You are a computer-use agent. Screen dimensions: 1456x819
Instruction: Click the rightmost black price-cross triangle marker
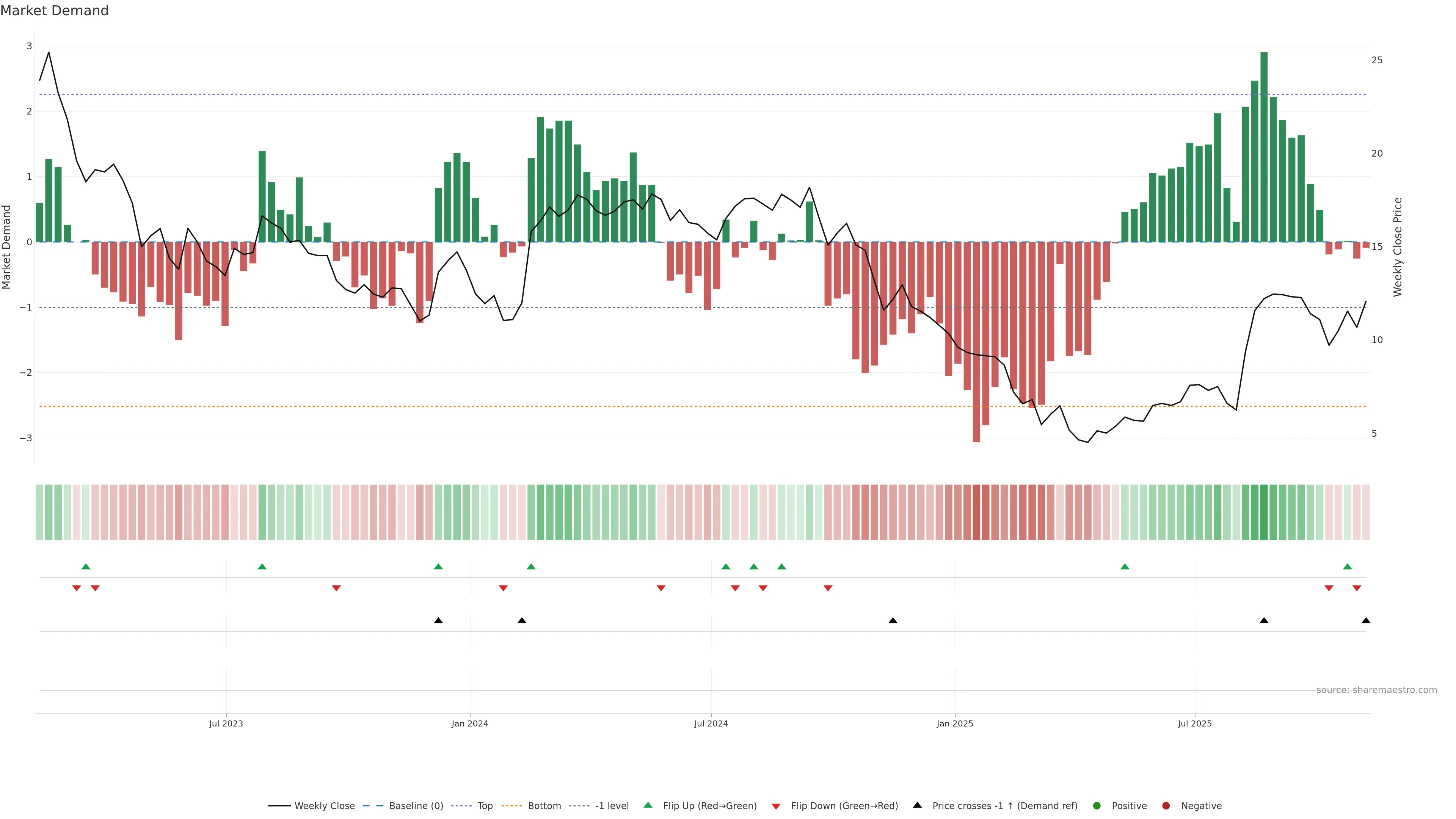pos(1365,621)
